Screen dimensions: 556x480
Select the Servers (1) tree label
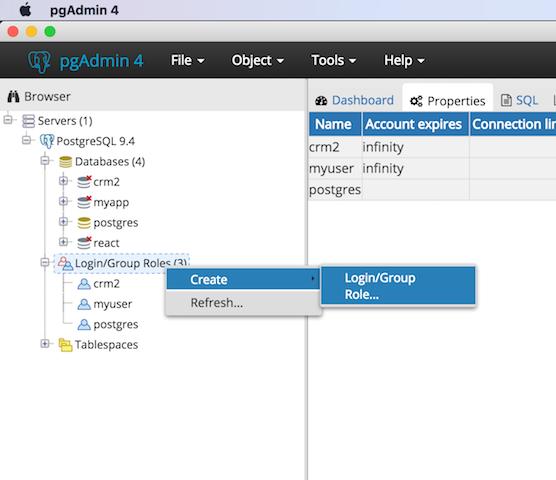(65, 121)
